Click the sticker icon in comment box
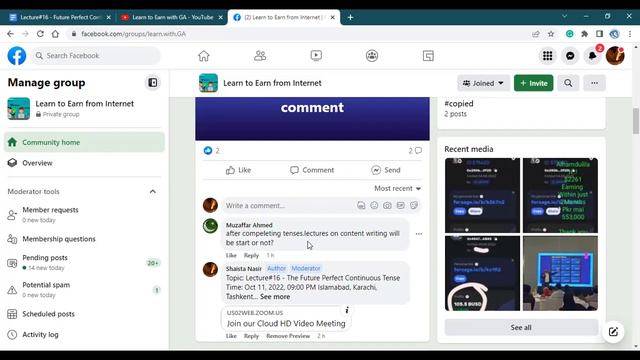 pos(414,205)
